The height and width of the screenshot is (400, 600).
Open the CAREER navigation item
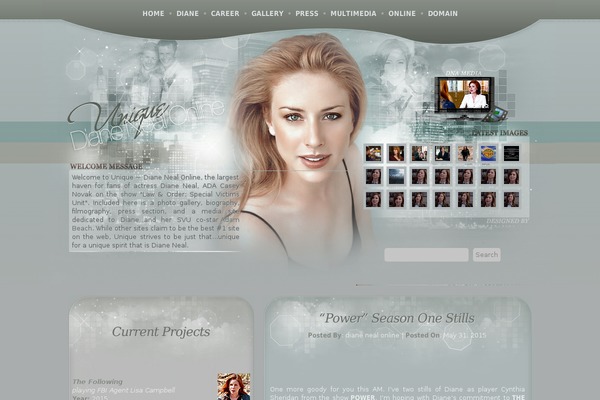[225, 13]
